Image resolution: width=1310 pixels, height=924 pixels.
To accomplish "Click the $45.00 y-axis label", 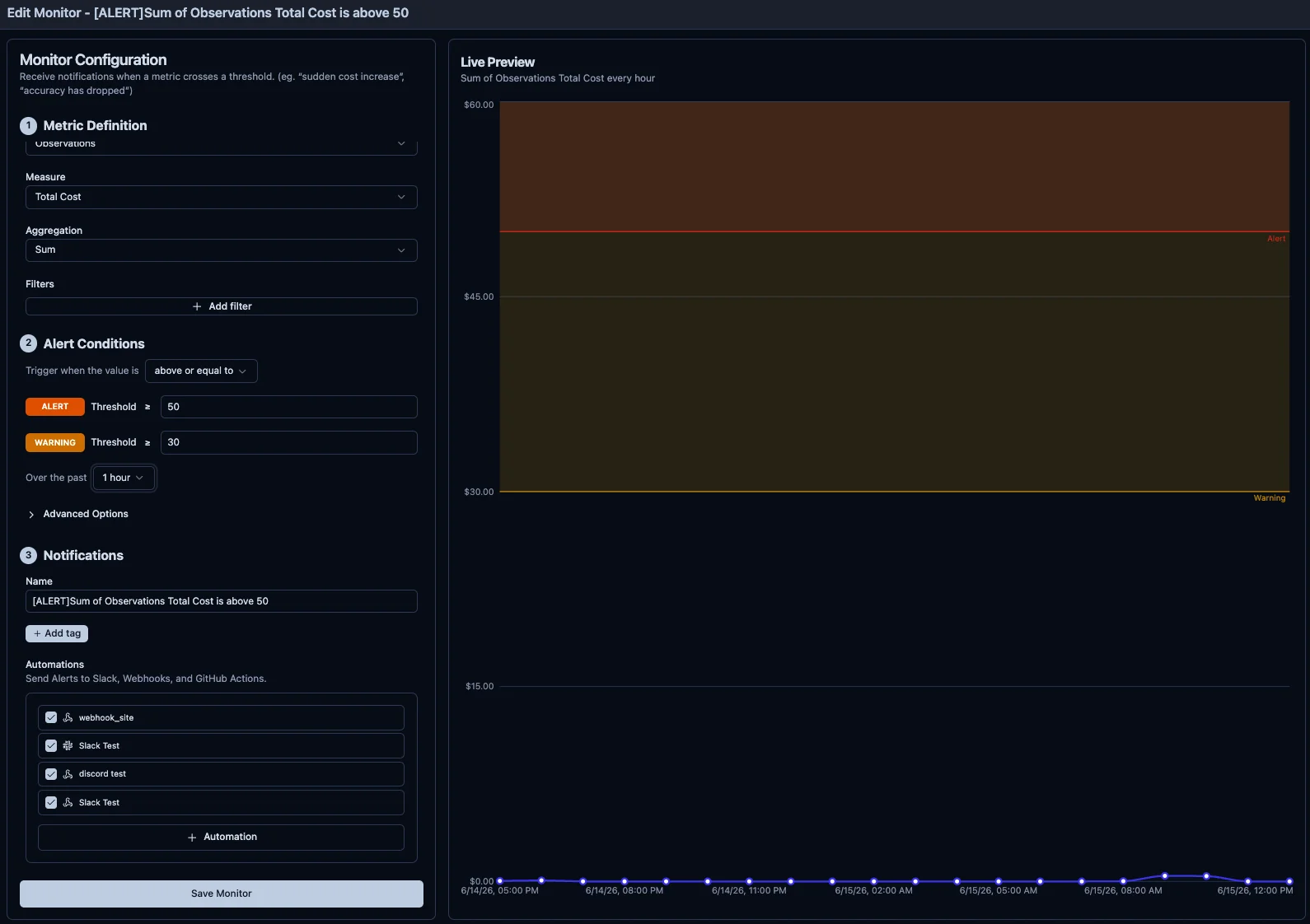I will [479, 296].
